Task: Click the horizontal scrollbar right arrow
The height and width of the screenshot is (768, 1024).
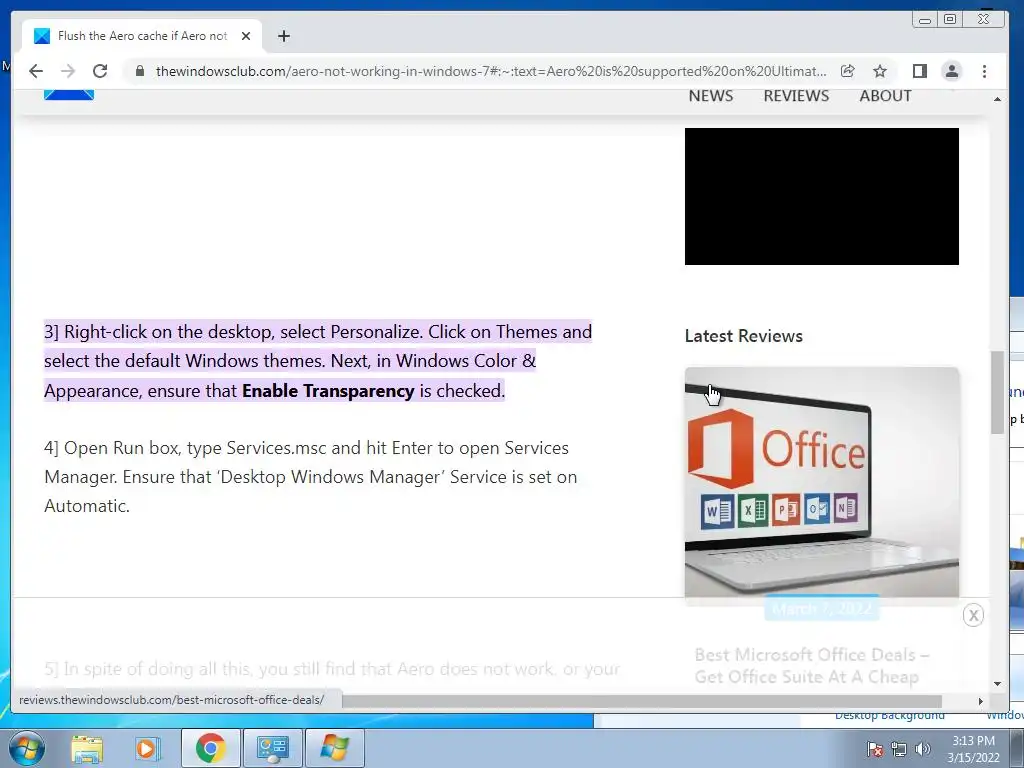Action: (980, 701)
